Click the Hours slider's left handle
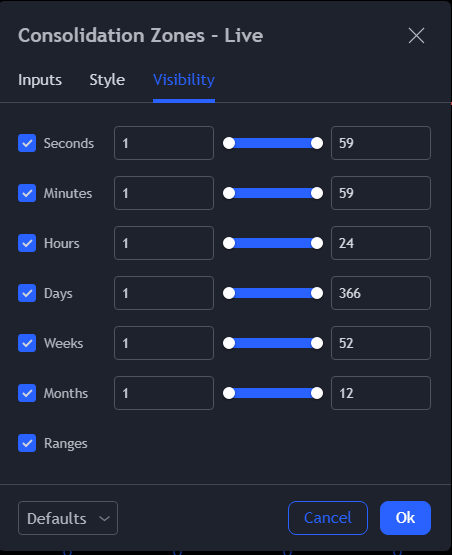 pos(229,243)
